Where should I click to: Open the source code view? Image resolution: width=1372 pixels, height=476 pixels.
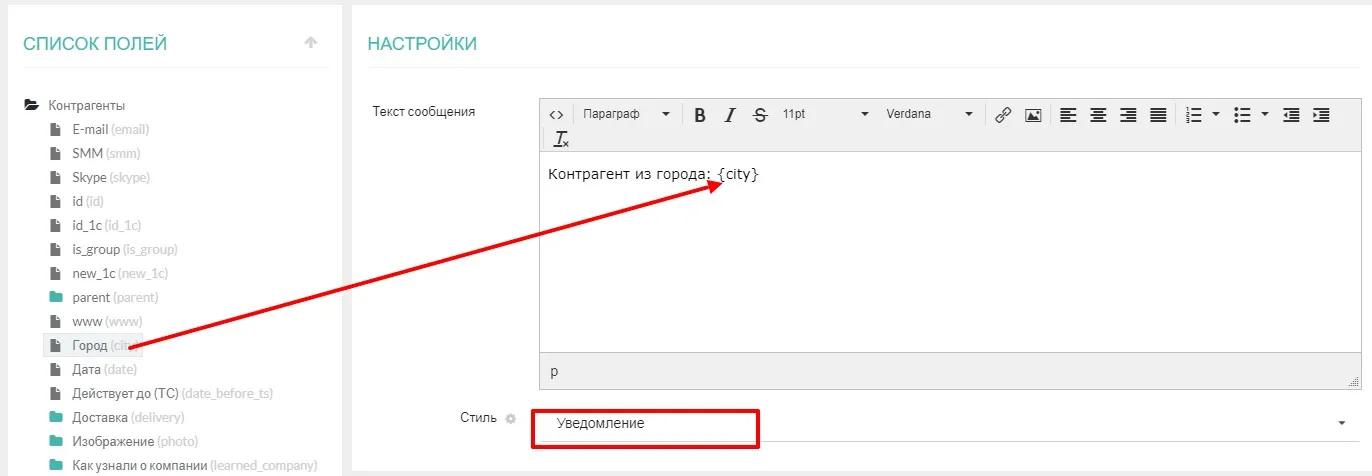click(557, 115)
